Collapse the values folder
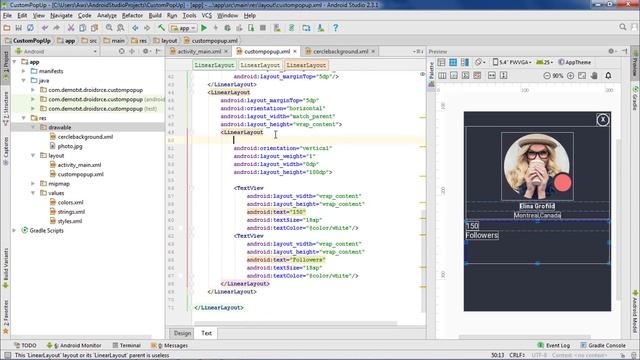The image size is (640, 360). pyautogui.click(x=33, y=193)
